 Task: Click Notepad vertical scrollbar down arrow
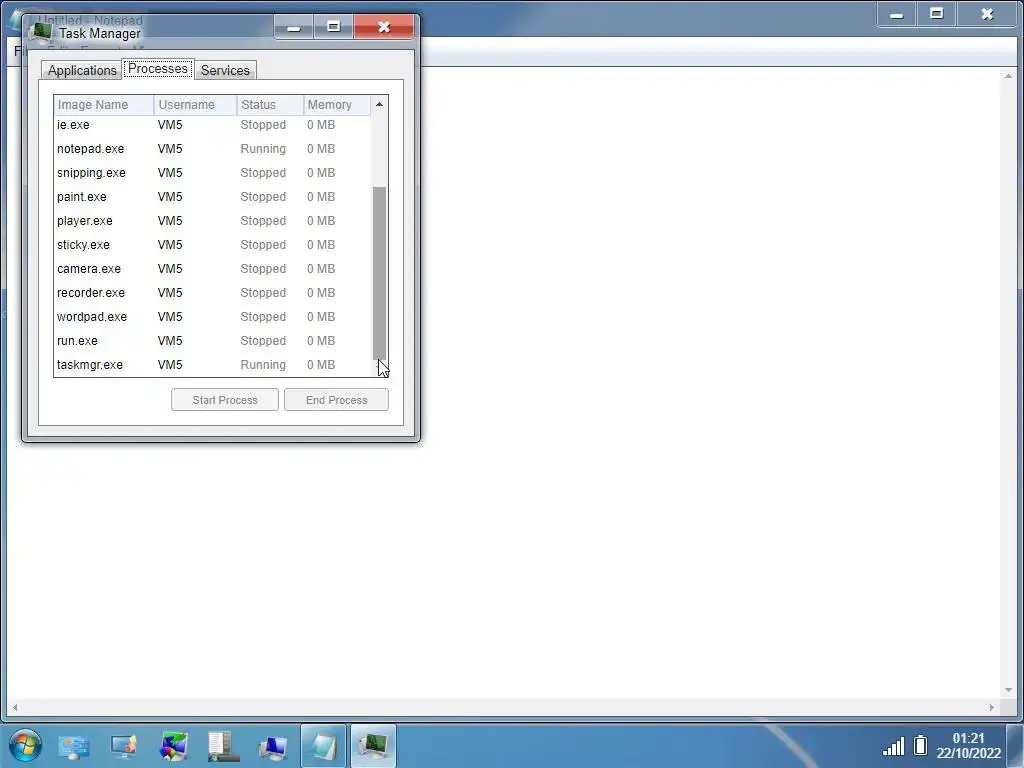(x=1008, y=690)
